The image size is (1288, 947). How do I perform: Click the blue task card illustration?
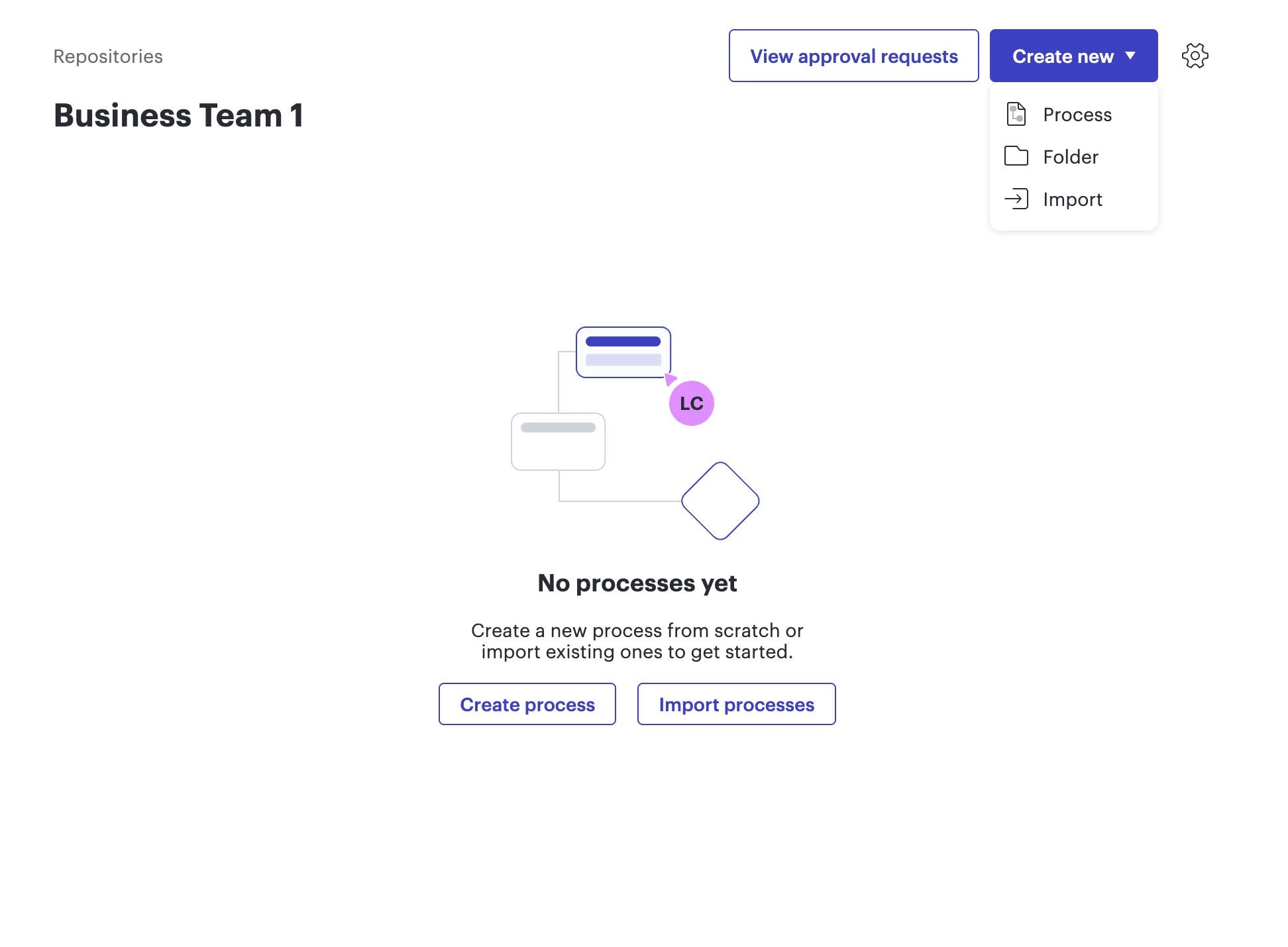(x=623, y=352)
